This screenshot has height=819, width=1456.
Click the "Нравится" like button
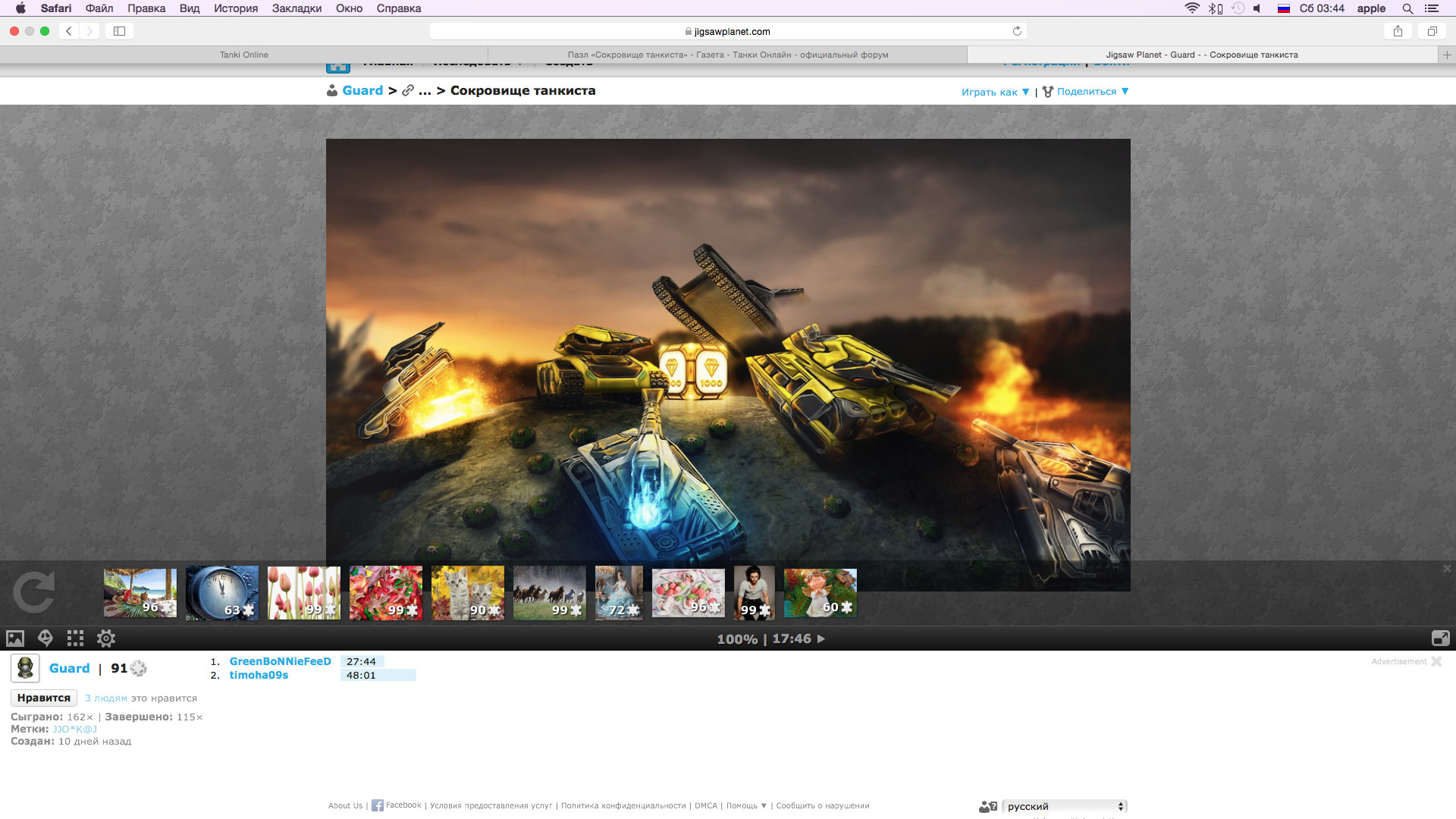coord(44,698)
